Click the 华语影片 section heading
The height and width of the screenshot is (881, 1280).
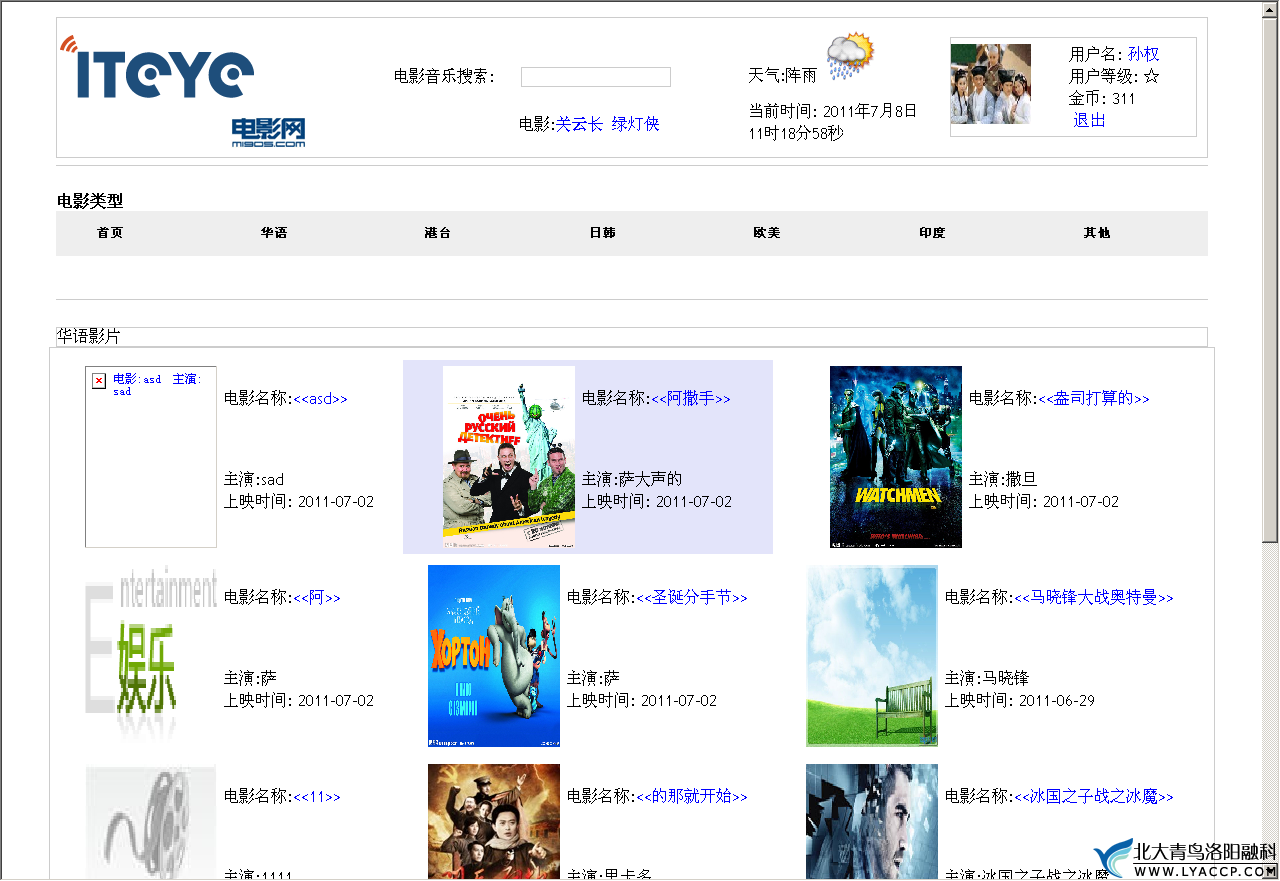click(x=88, y=336)
